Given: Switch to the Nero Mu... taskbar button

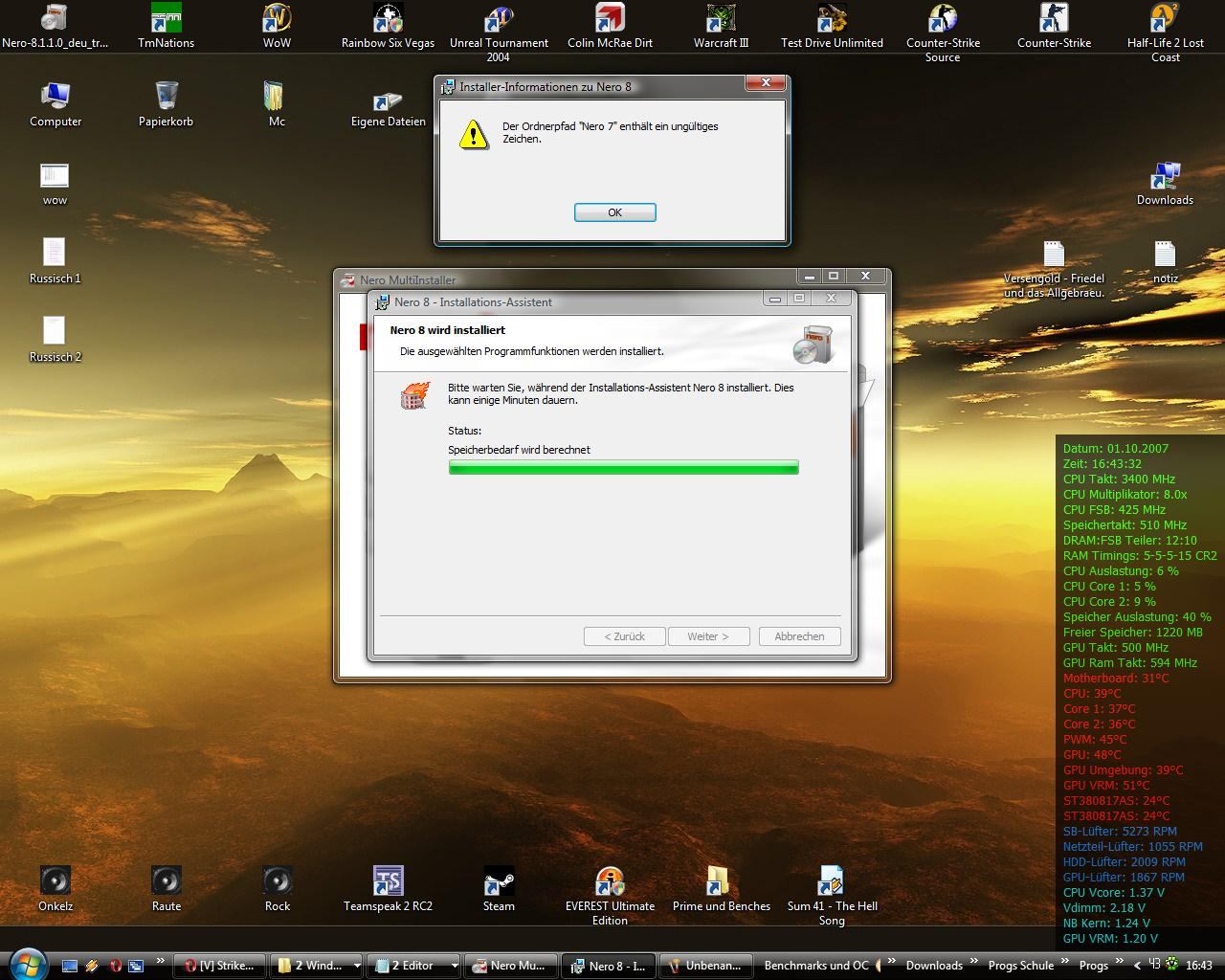Looking at the screenshot, I should [x=511, y=966].
